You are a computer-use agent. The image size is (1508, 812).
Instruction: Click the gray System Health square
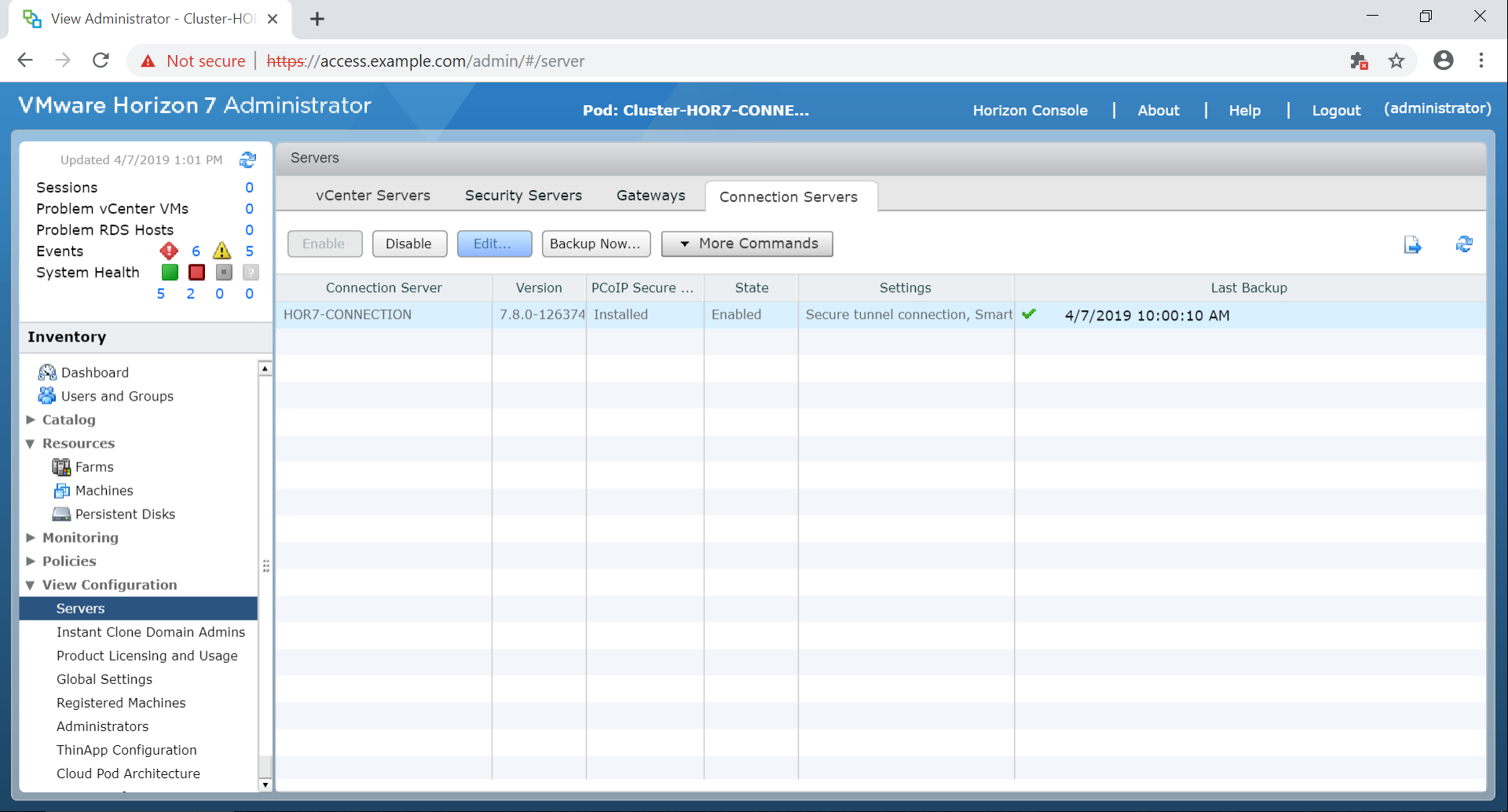[x=224, y=272]
